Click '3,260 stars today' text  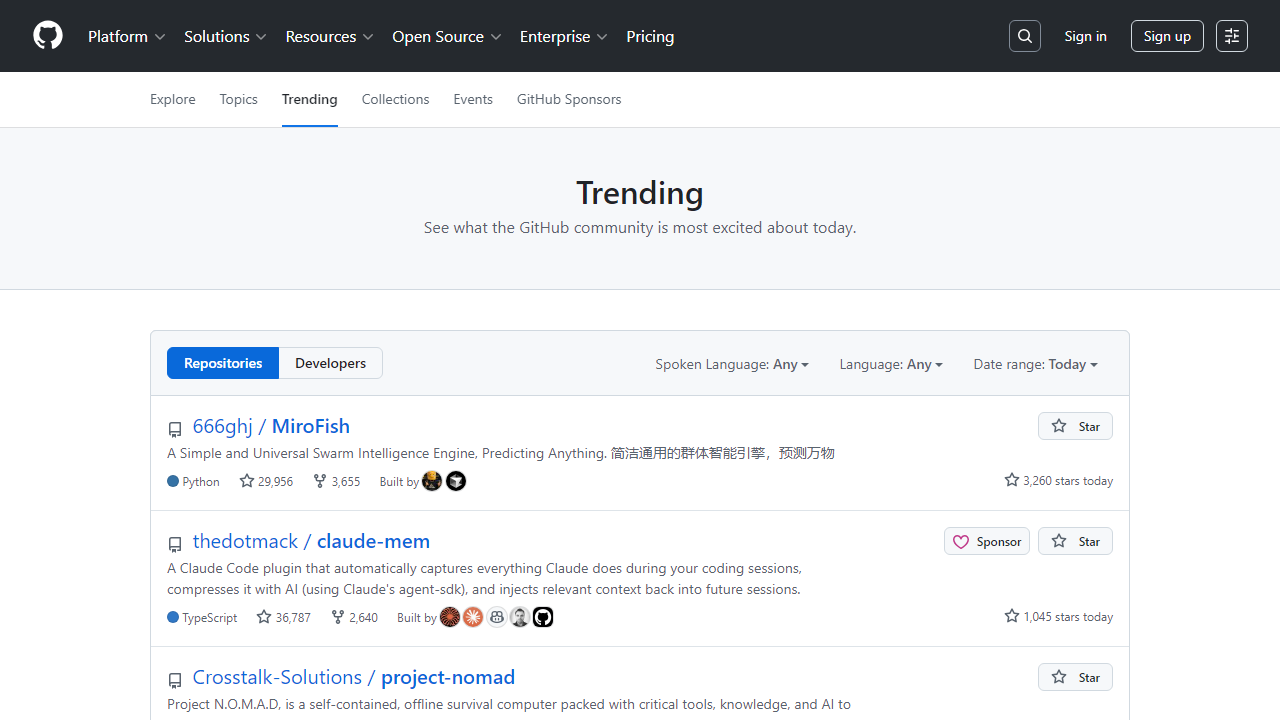1068,480
